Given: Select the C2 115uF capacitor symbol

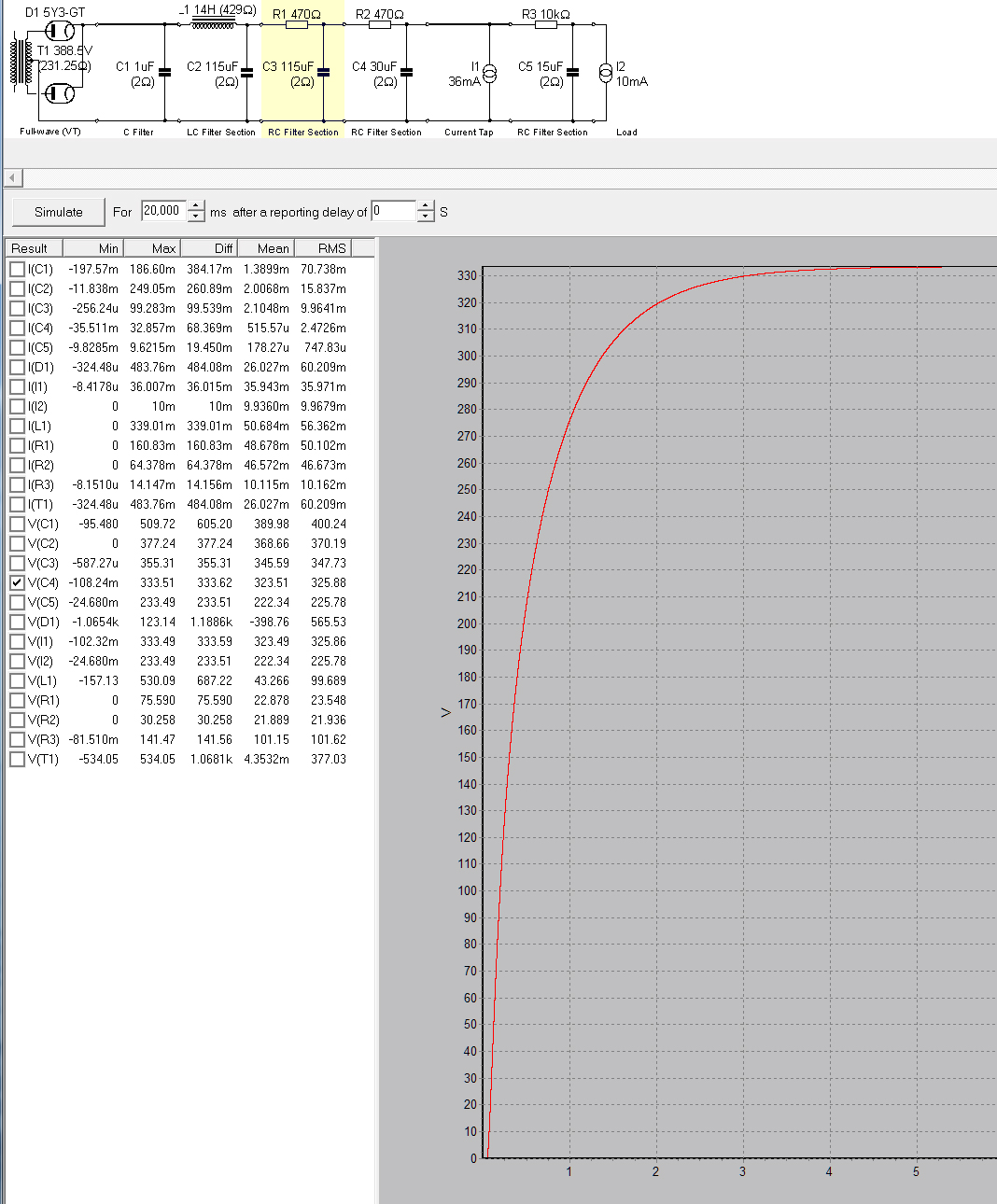Looking at the screenshot, I should (x=247, y=72).
